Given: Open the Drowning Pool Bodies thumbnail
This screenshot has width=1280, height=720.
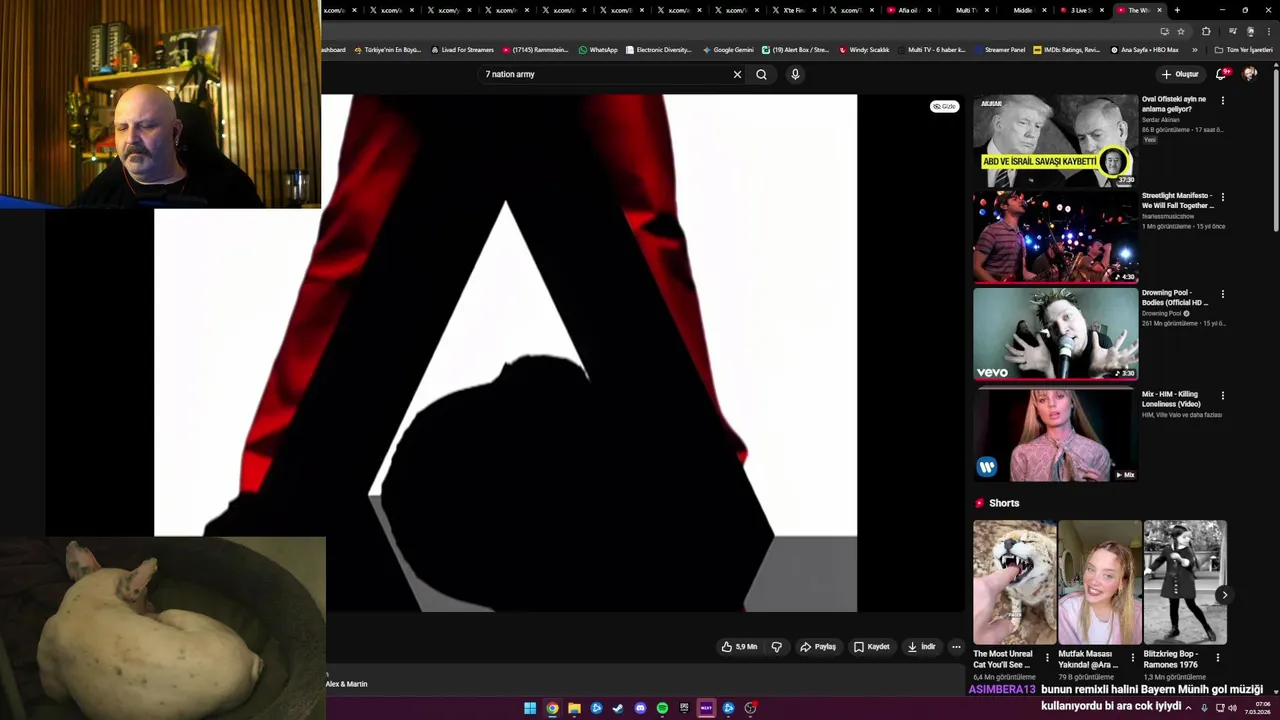Looking at the screenshot, I should pyautogui.click(x=1055, y=335).
